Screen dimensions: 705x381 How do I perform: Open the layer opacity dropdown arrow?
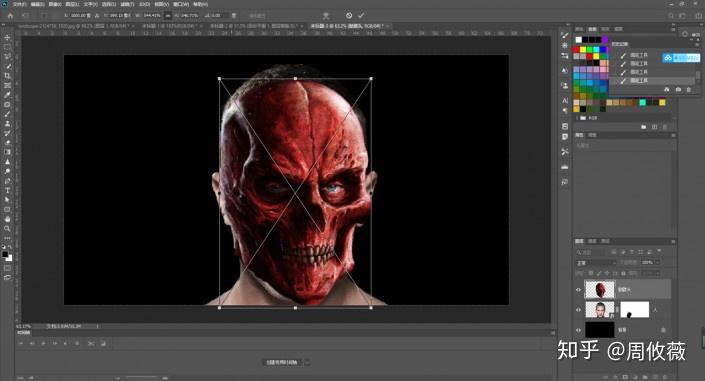(657, 262)
